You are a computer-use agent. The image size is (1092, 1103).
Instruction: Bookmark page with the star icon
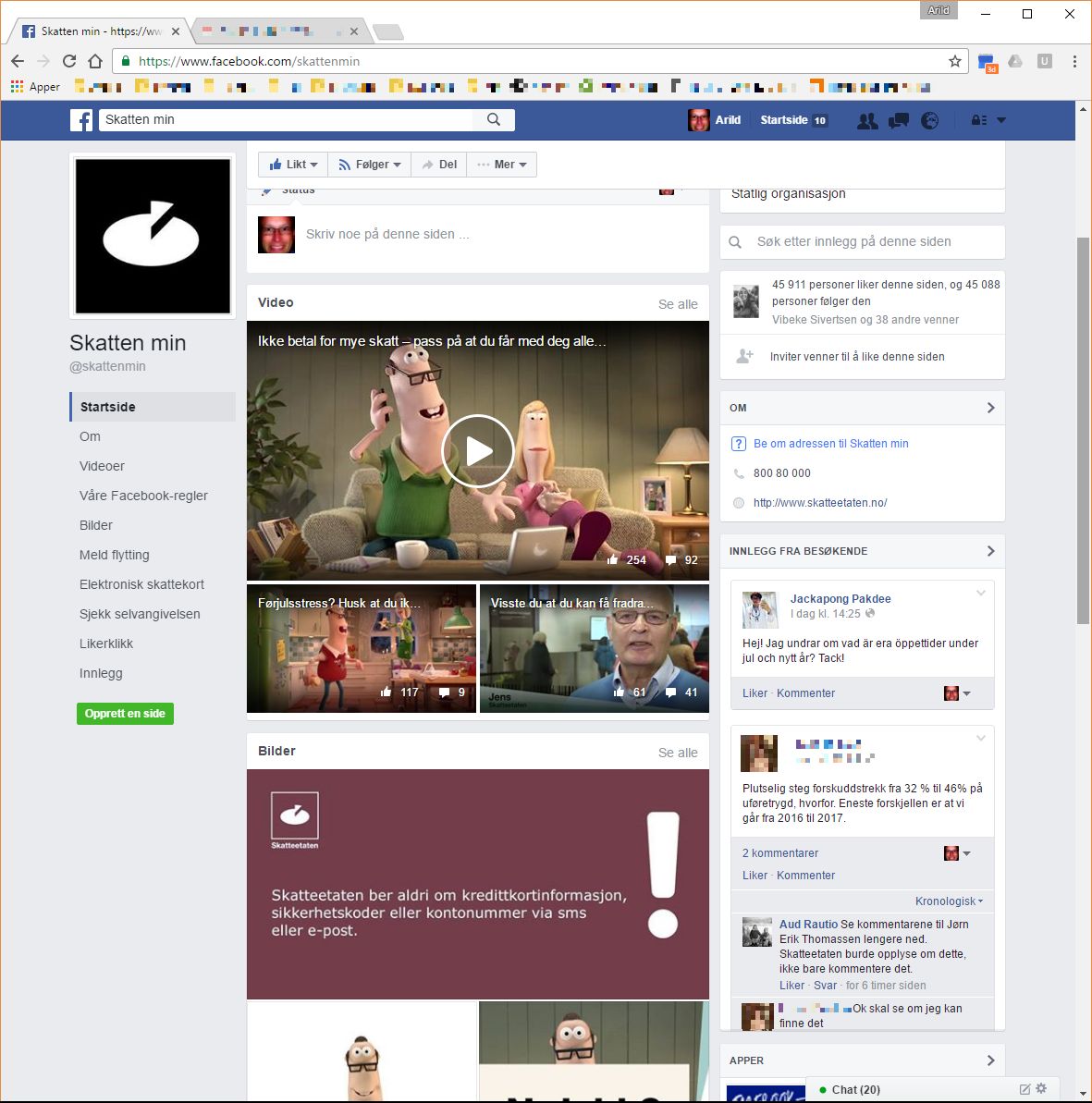[955, 61]
